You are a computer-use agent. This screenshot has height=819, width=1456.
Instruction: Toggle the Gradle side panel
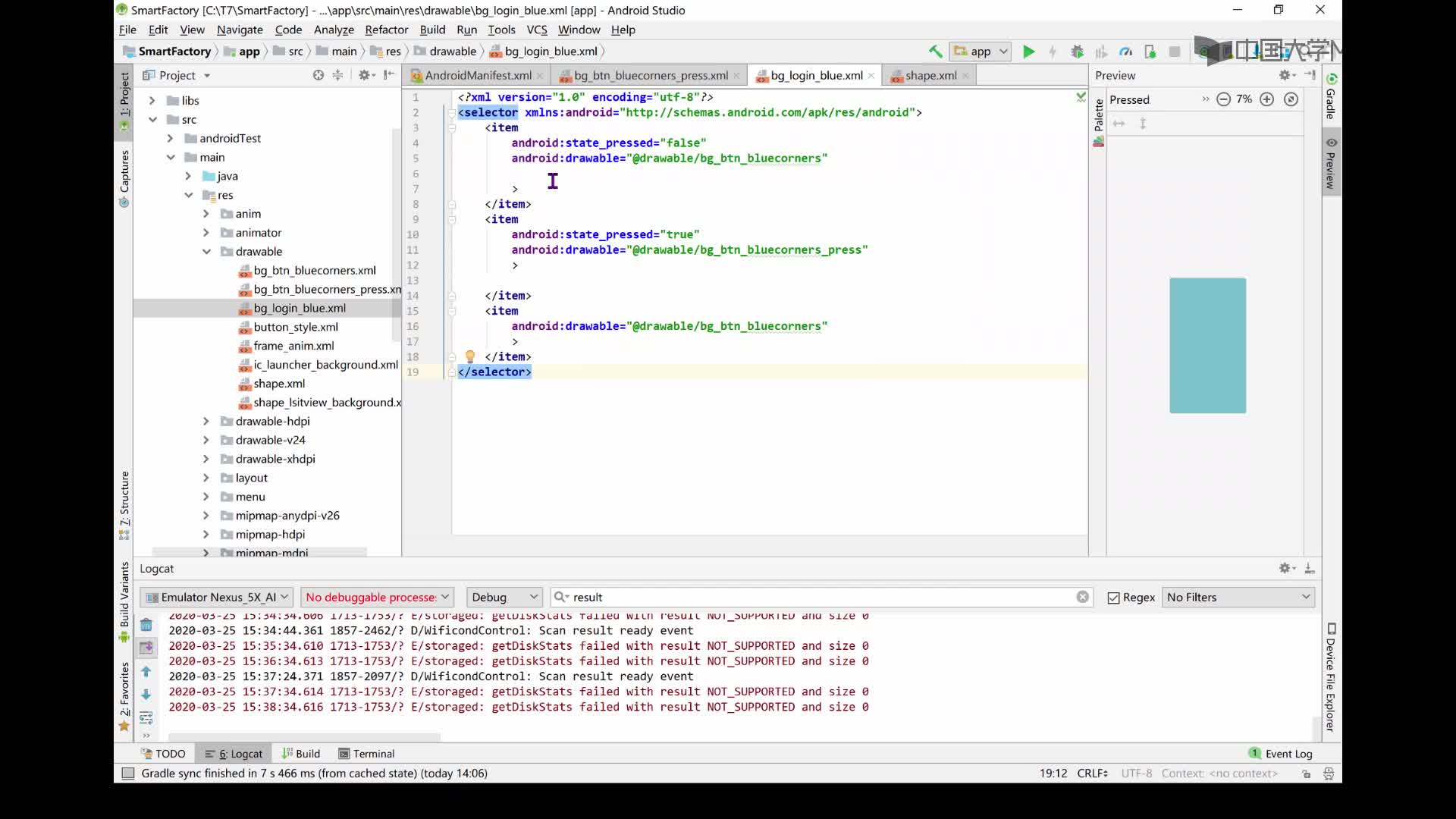1331,96
